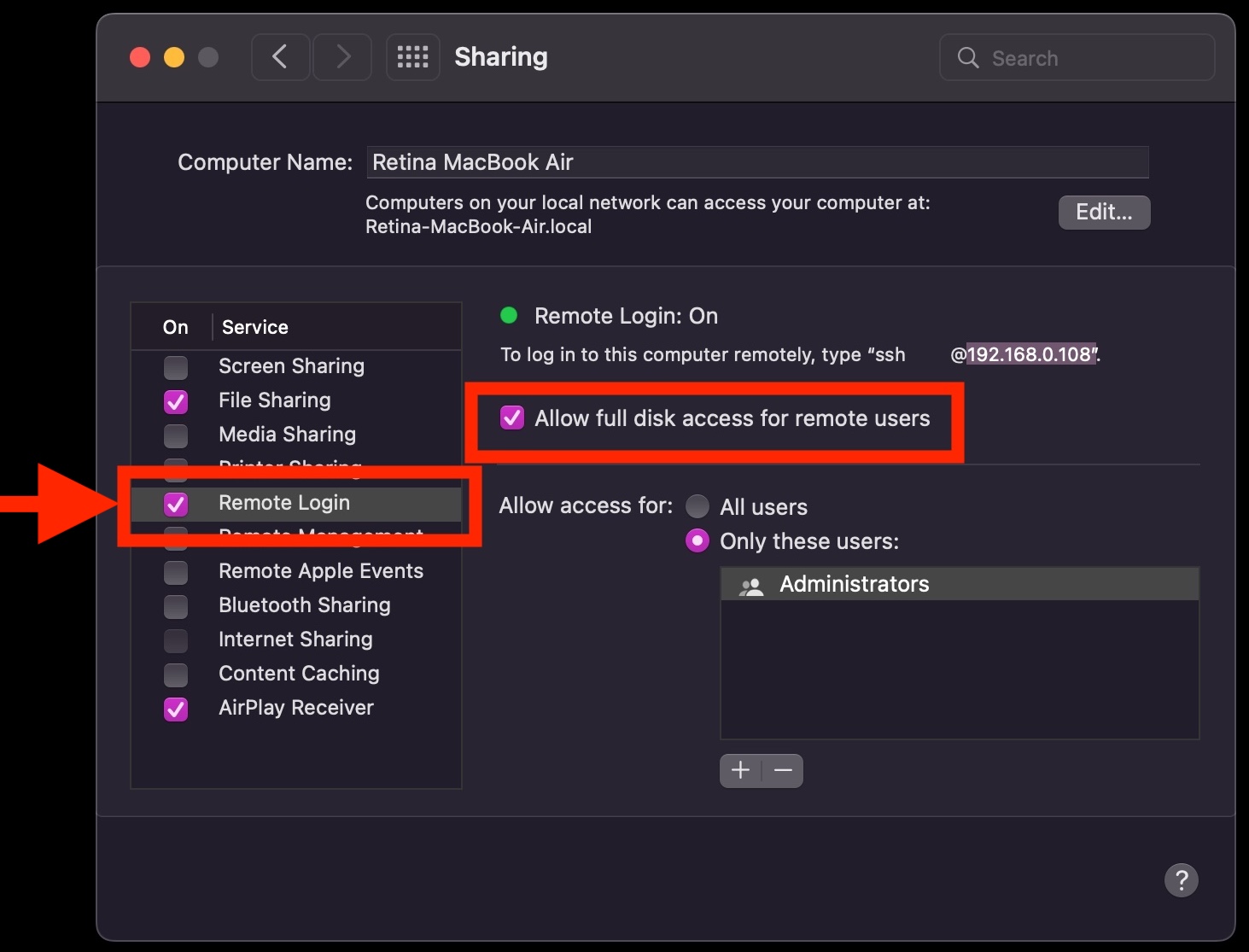Select the Screen Sharing service row
Image resolution: width=1249 pixels, height=952 pixels.
click(296, 366)
